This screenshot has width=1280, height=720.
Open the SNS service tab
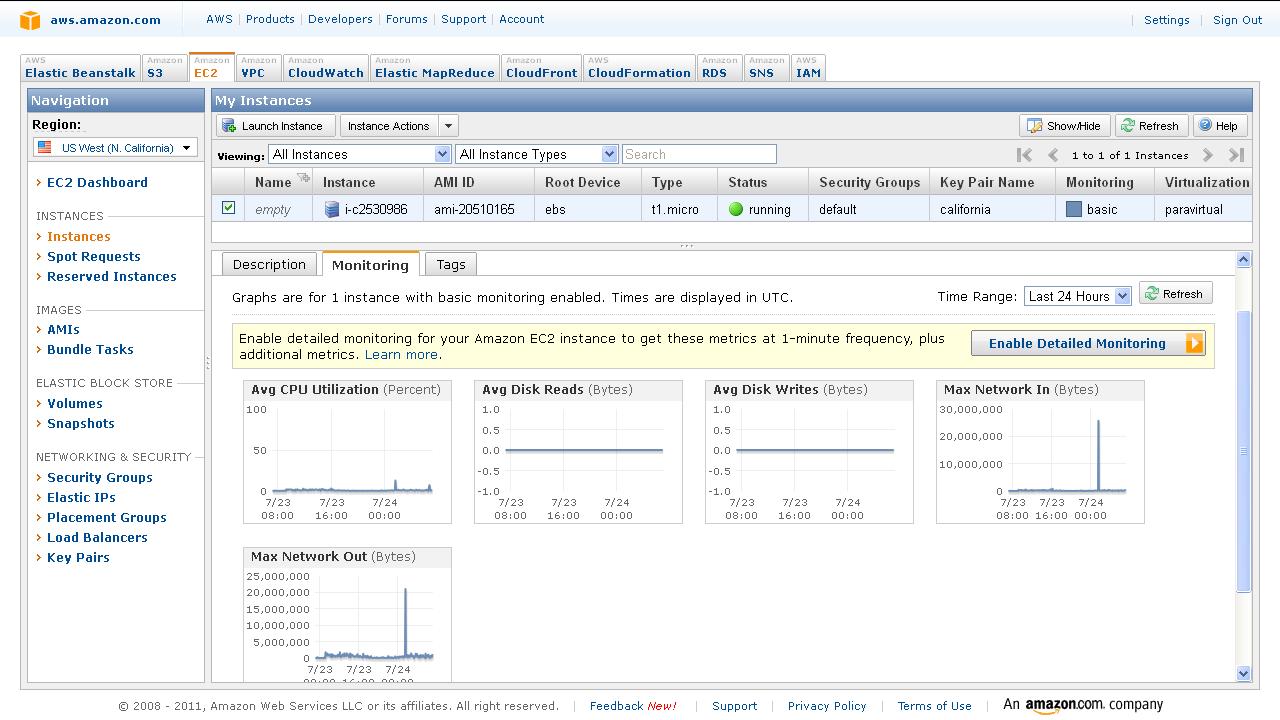tap(767, 67)
